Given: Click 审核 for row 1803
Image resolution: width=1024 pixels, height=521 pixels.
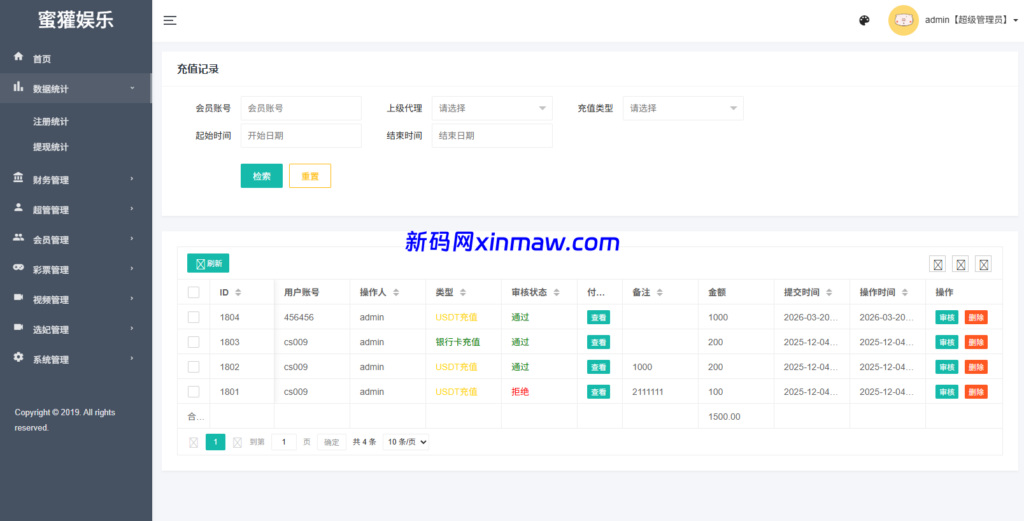Looking at the screenshot, I should (x=946, y=342).
